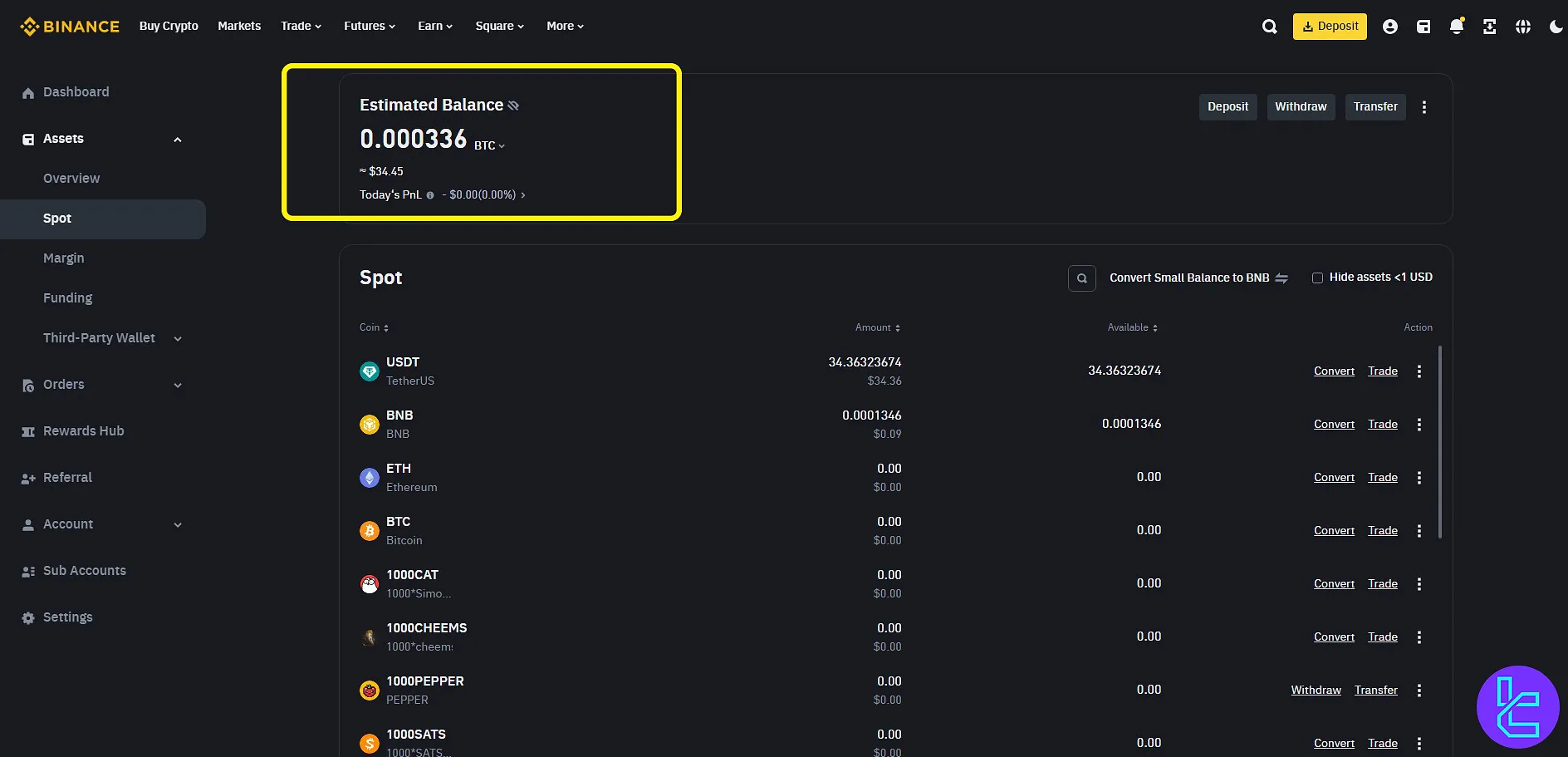Sort by Coin column header
The image size is (1568, 757).
click(x=374, y=327)
